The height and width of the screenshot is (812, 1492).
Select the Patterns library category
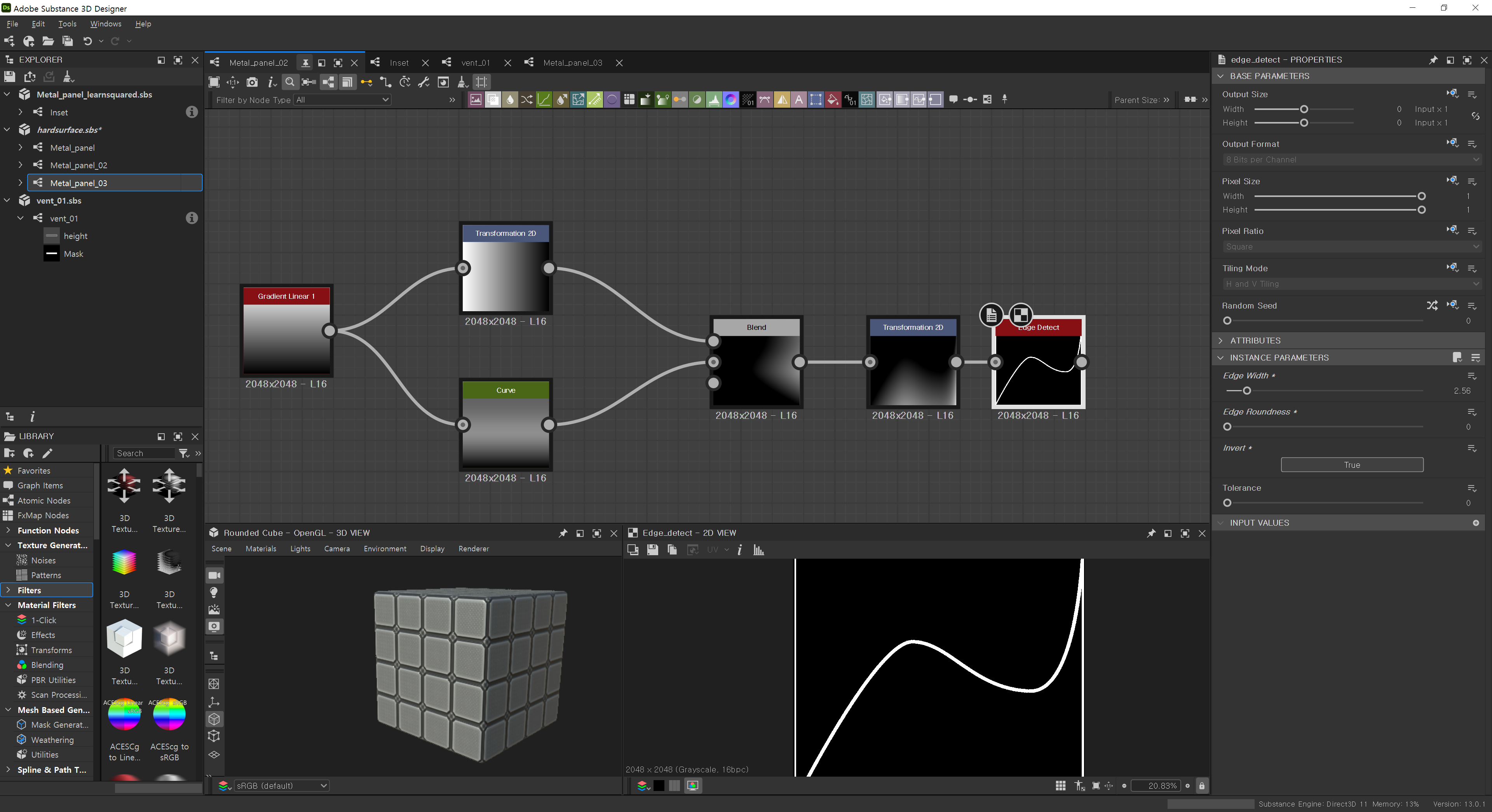click(x=46, y=575)
